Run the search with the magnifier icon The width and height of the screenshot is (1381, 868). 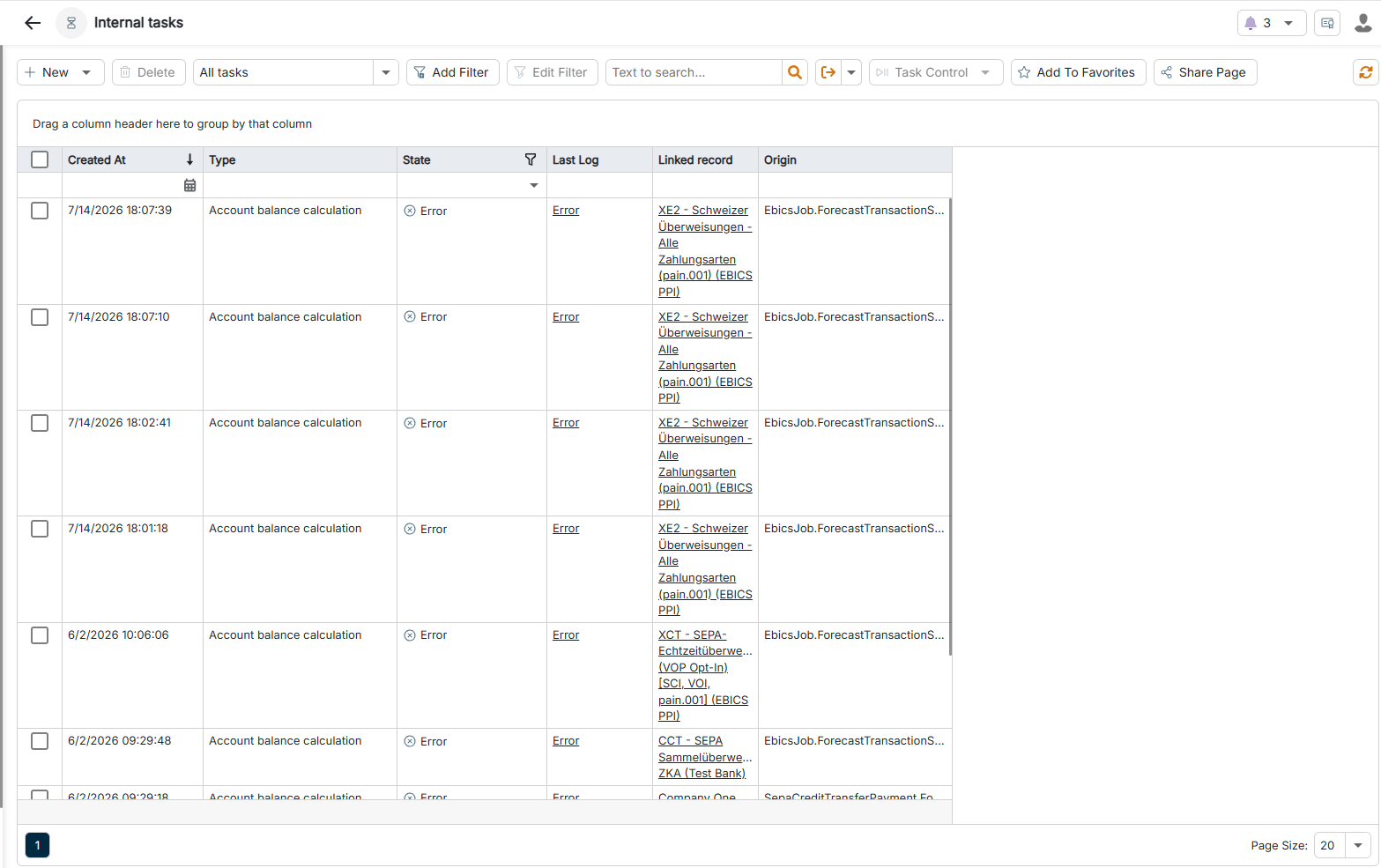[x=795, y=72]
